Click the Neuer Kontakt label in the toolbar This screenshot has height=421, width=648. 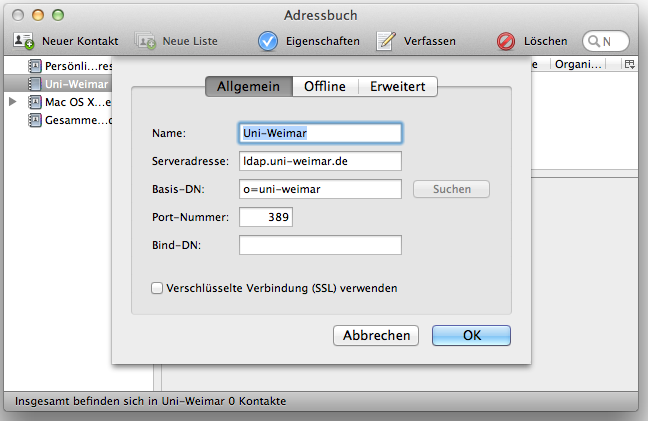pos(80,41)
